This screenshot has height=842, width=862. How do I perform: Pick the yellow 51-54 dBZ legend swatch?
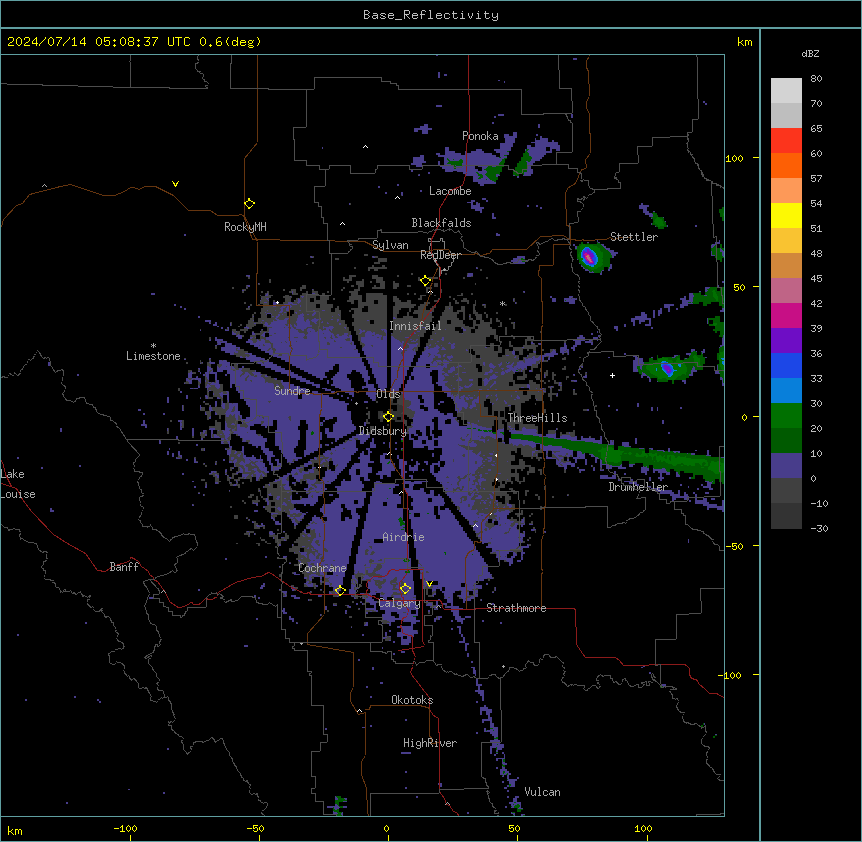tap(786, 215)
